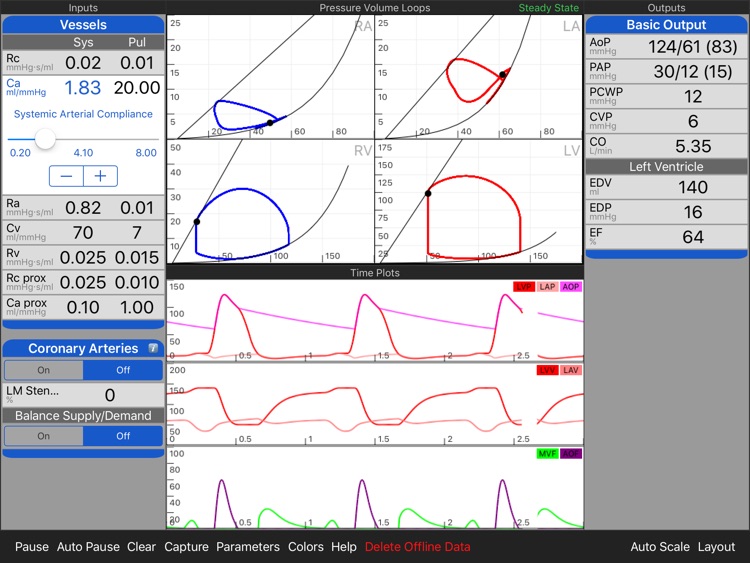Select pulmonary Rc value 0.01
The width and height of the screenshot is (750, 563).
(137, 63)
